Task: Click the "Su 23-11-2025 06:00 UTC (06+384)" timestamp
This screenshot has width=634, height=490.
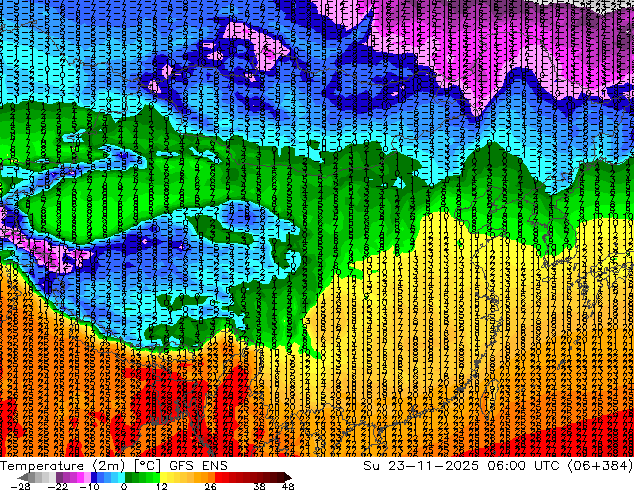Action: pyautogui.click(x=498, y=465)
